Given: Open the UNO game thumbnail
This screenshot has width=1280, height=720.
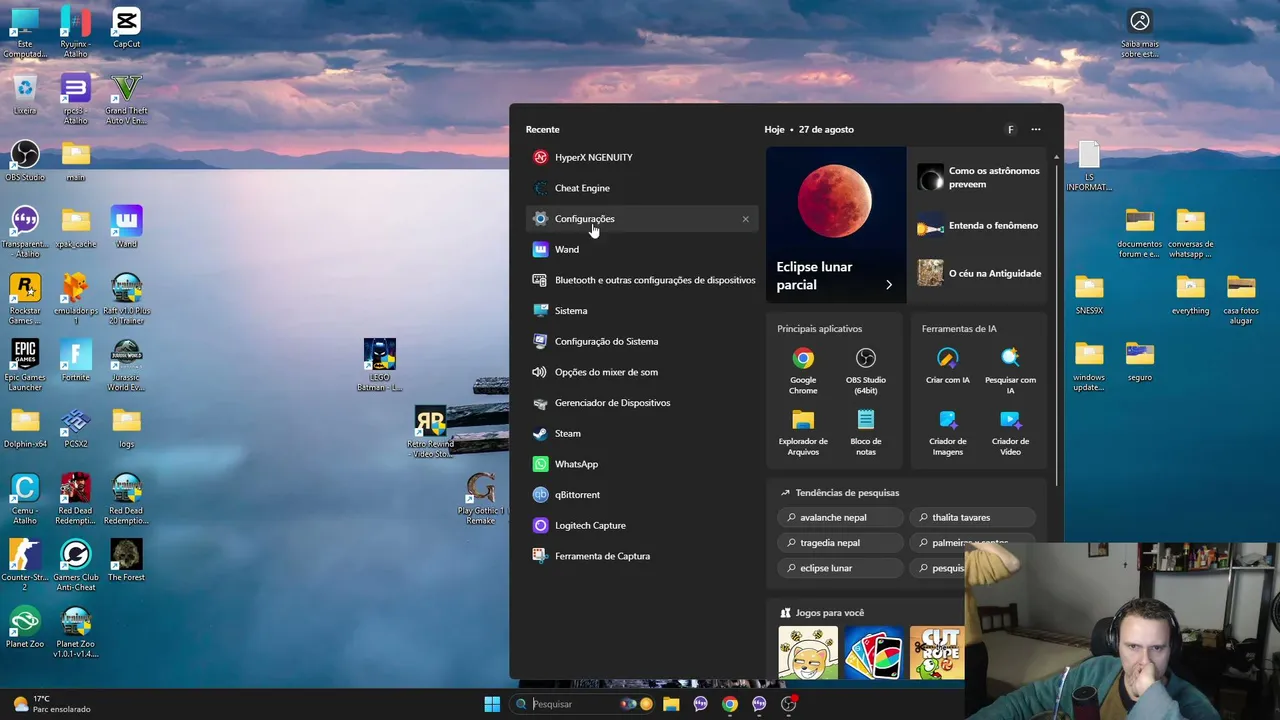Looking at the screenshot, I should 874,653.
